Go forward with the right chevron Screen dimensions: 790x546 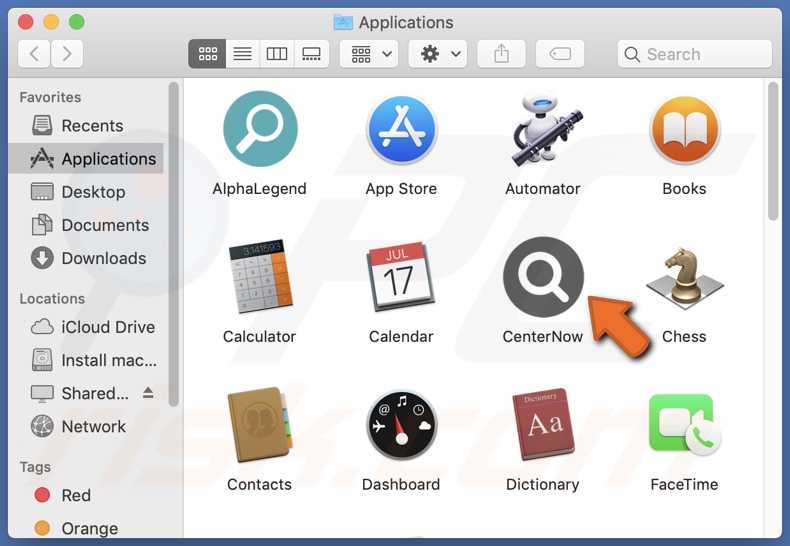[67, 54]
